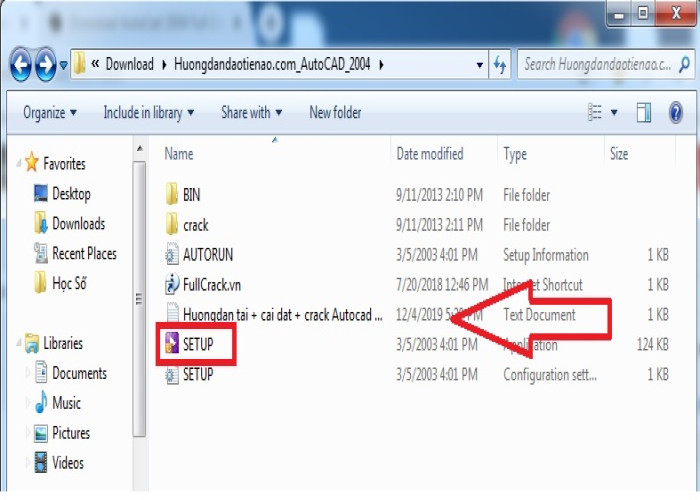The height and width of the screenshot is (500, 700).
Task: Open the FullCrack.vn internet shortcut
Action: click(x=211, y=285)
